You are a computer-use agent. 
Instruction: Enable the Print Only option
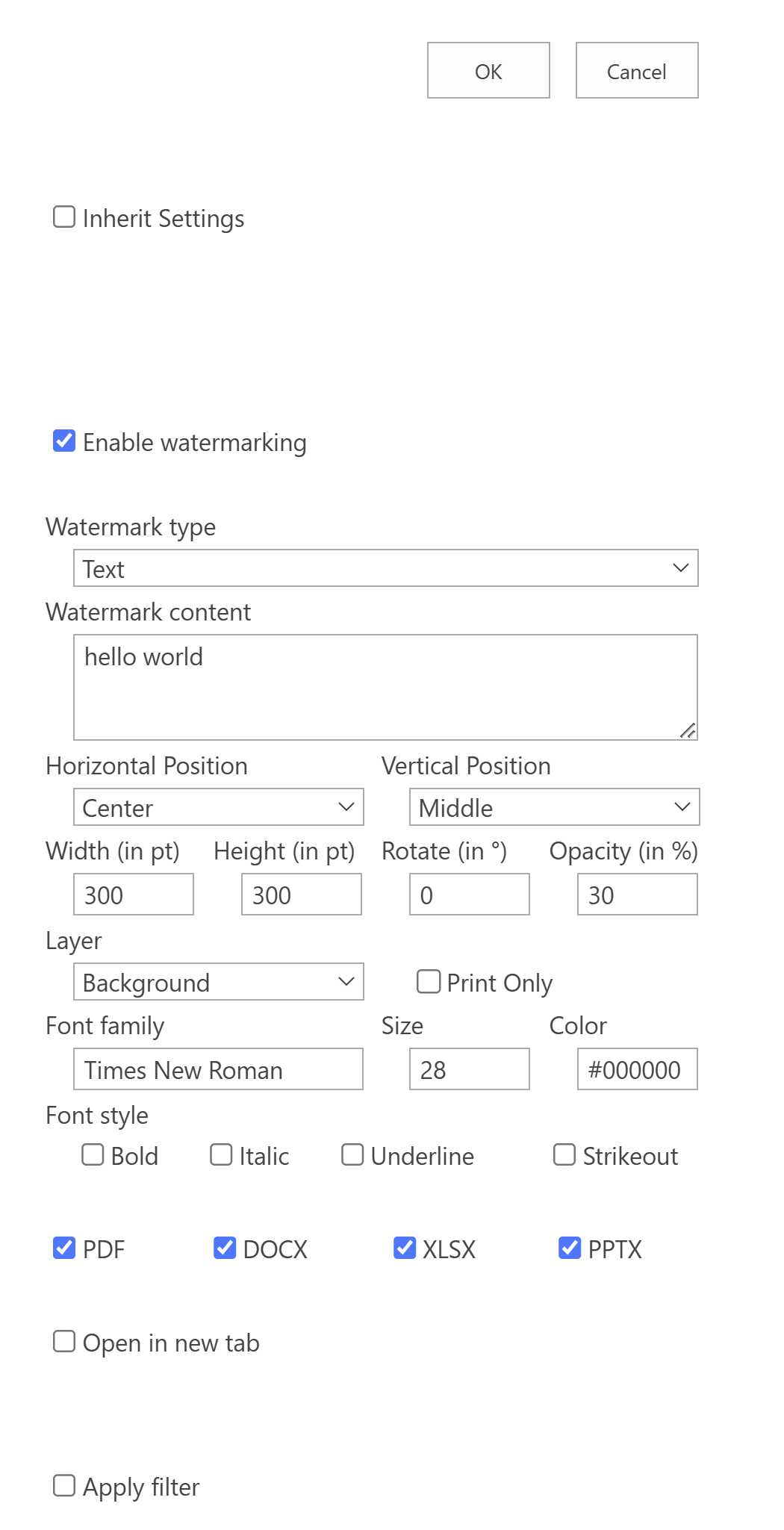point(428,982)
